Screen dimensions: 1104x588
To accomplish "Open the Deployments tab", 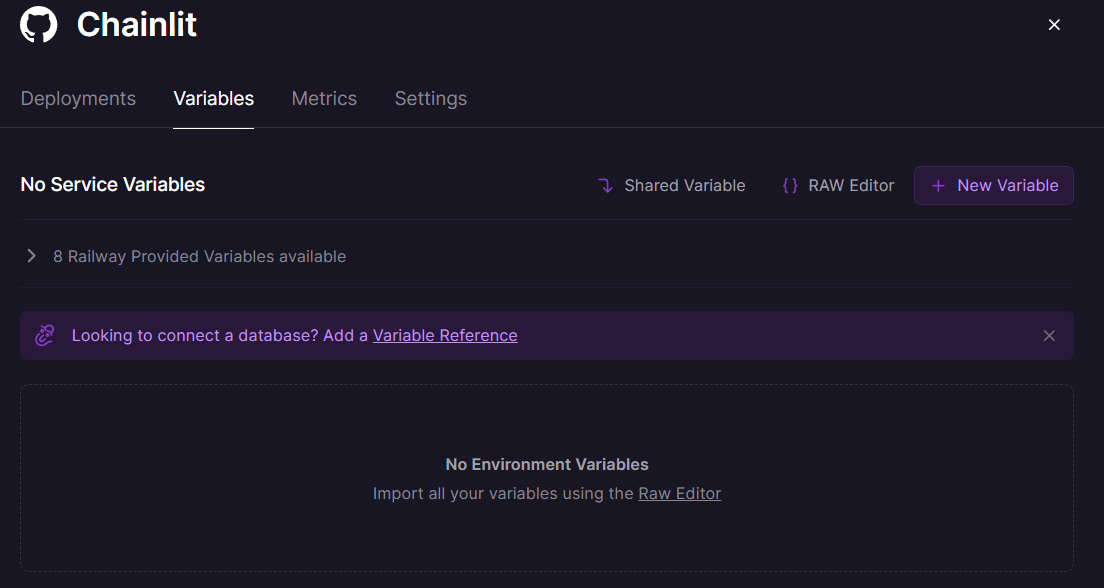I will point(78,99).
